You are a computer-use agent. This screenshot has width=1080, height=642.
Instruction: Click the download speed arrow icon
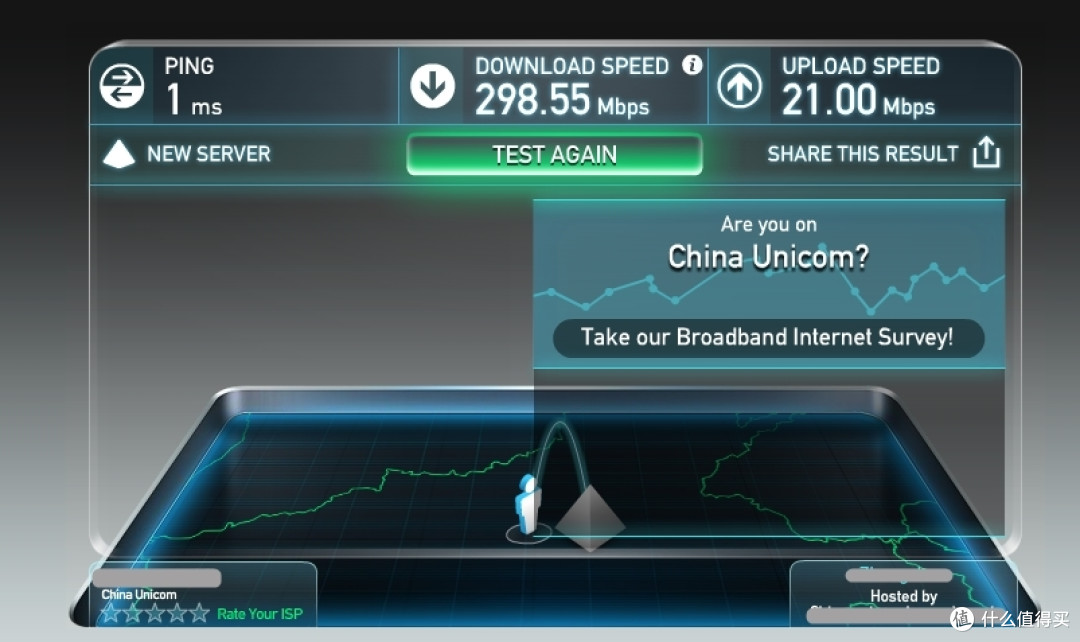(433, 86)
